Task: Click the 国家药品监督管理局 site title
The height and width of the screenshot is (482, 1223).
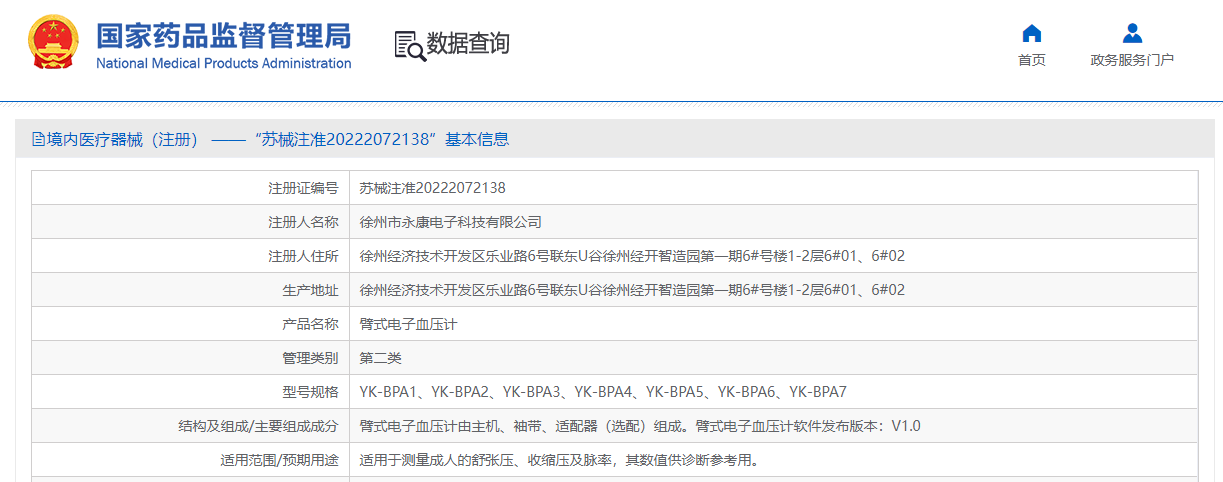Action: click(x=223, y=35)
